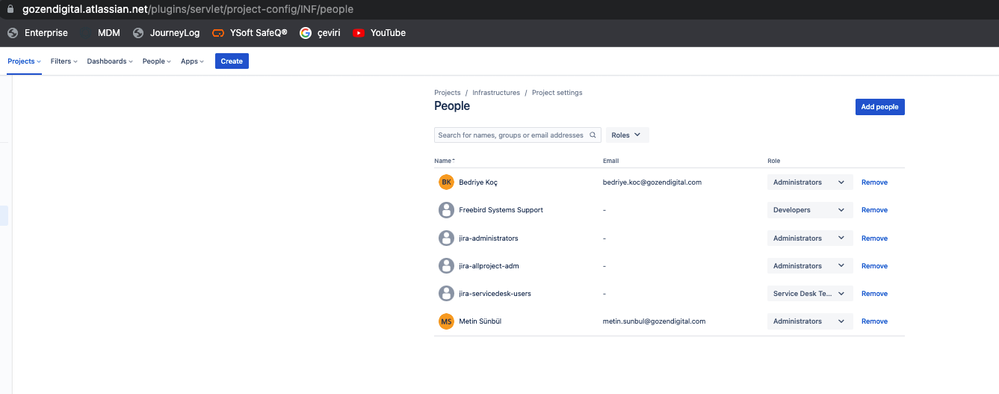Expand Bedriye Koç's Administrators role dropdown

tap(810, 182)
